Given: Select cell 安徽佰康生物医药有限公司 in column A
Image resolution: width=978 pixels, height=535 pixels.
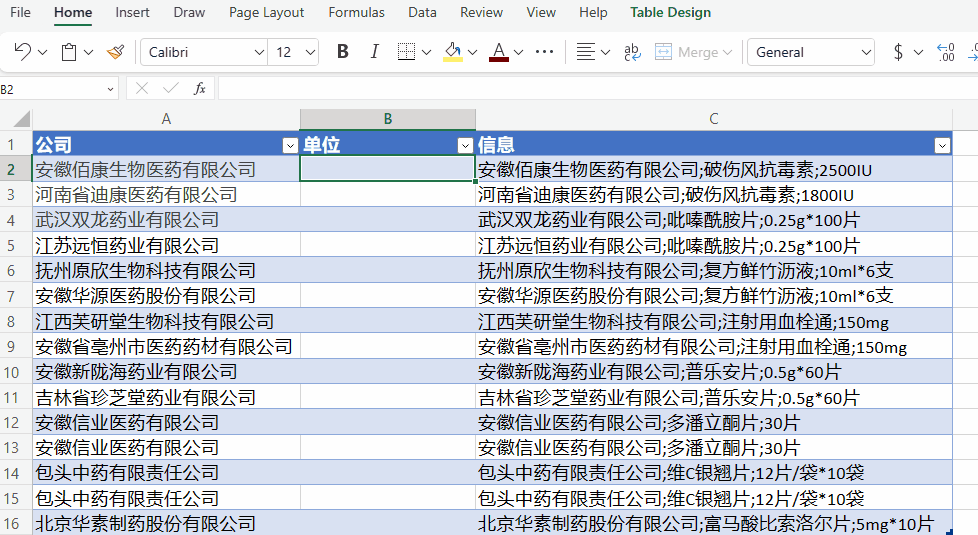Looking at the screenshot, I should click(166, 169).
